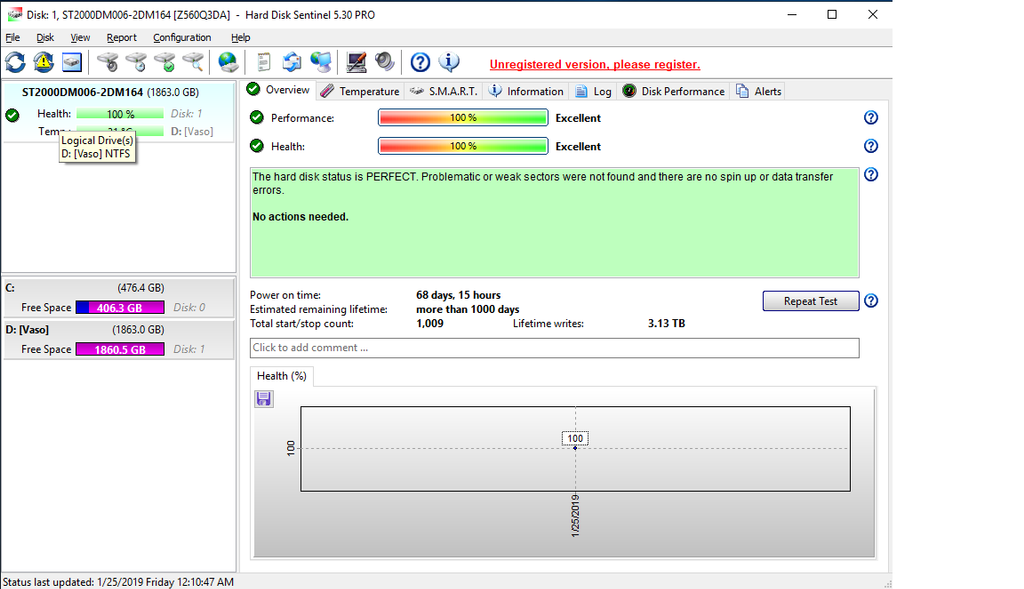Open the Configuration menu
The width and height of the screenshot is (1024, 589).
[x=182, y=38]
